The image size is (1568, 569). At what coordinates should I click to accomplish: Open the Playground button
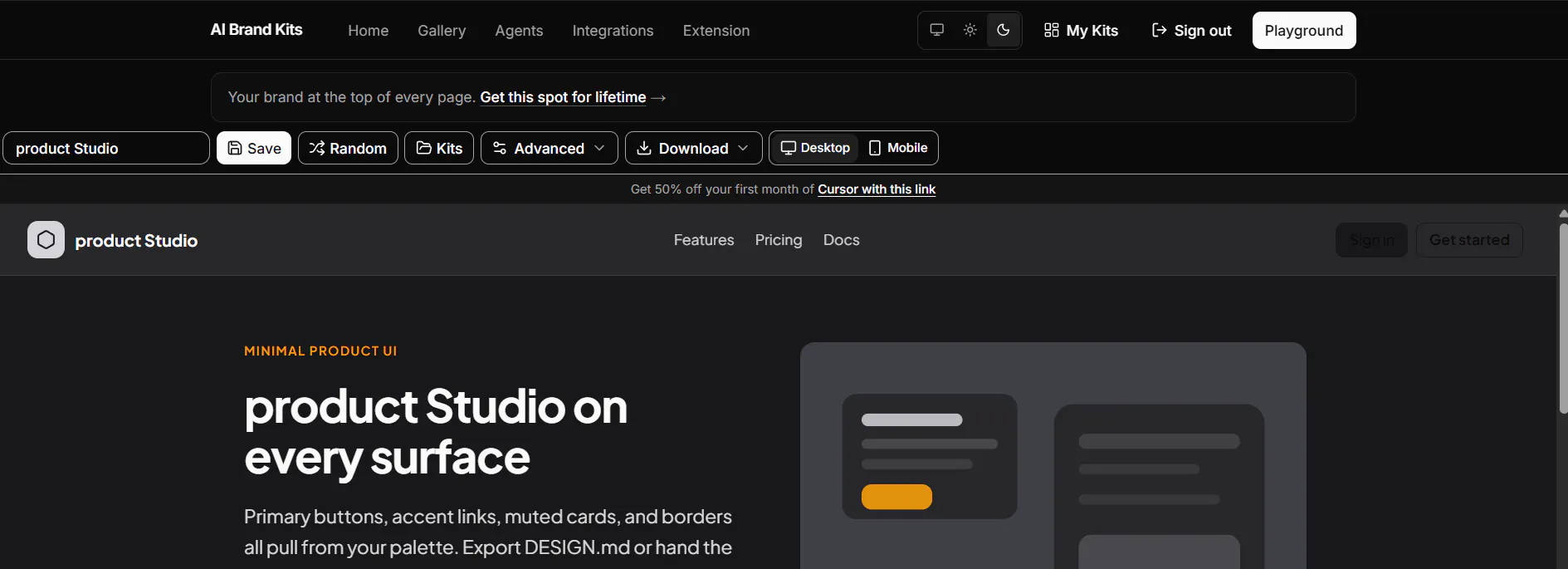(x=1303, y=31)
